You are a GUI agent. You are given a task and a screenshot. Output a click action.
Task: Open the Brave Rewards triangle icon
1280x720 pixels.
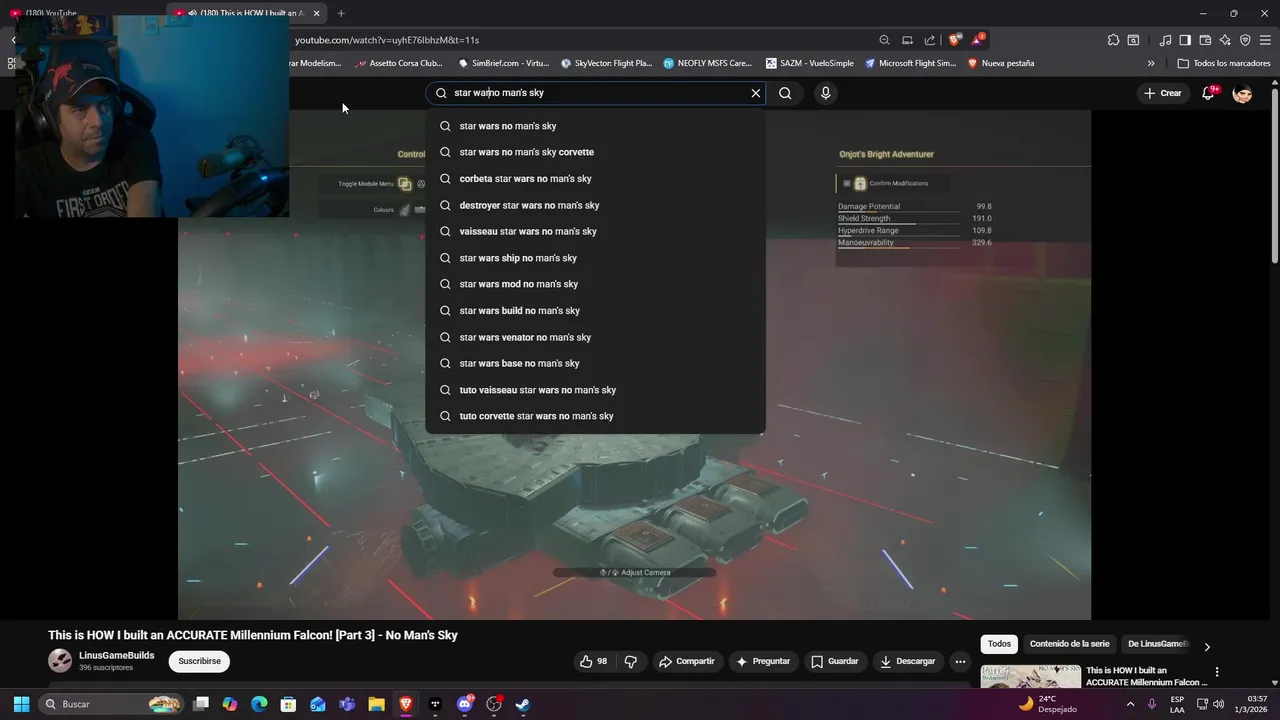click(x=979, y=40)
